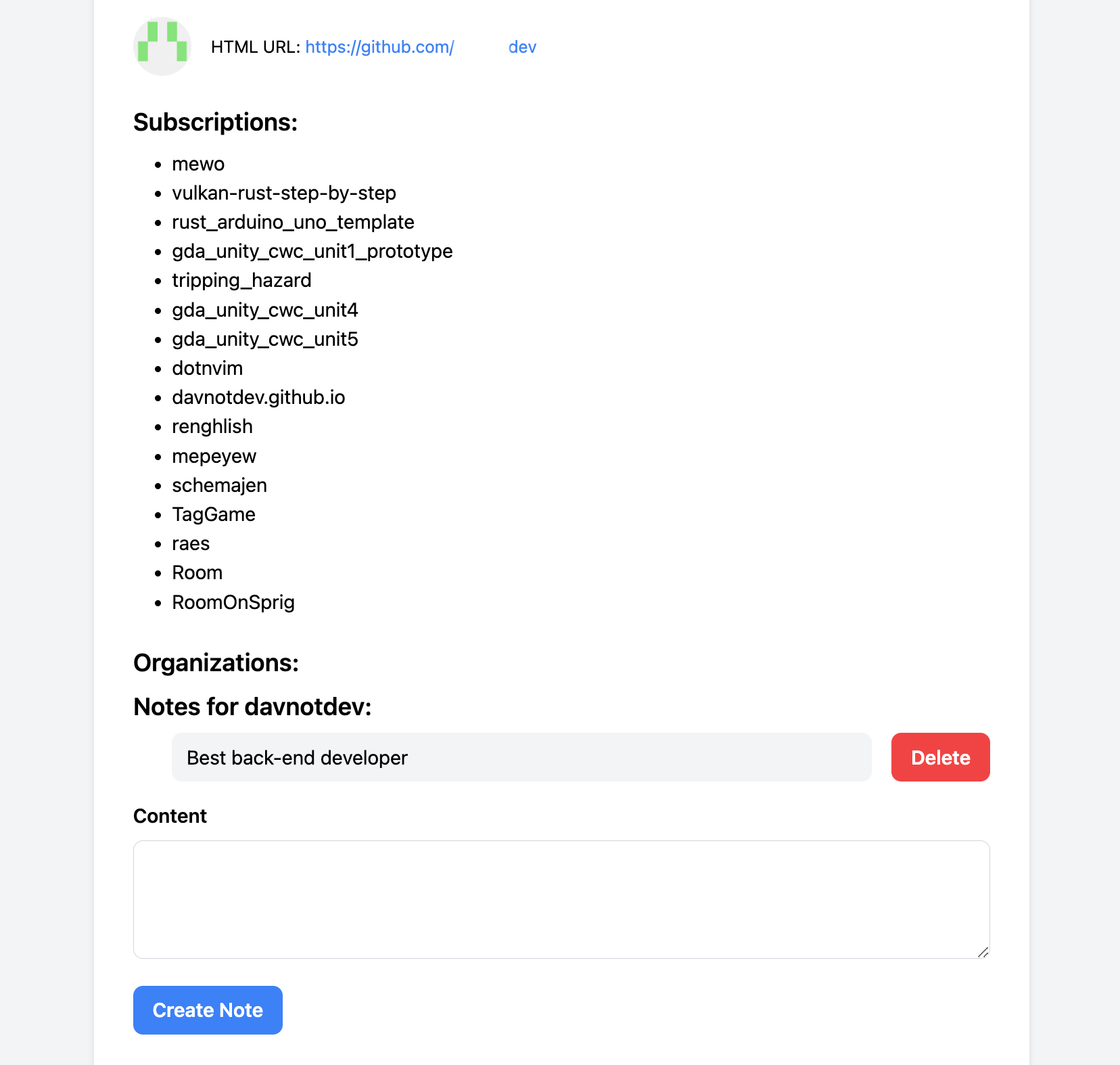Click the textarea resize handle corner
The width and height of the screenshot is (1120, 1065).
point(983,952)
